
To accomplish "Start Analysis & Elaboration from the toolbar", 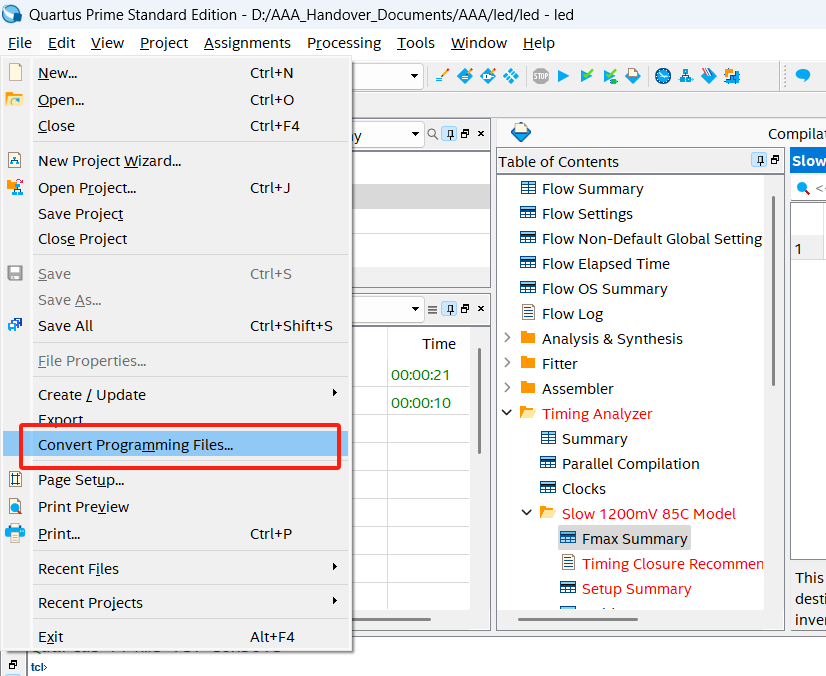I will [x=587, y=76].
